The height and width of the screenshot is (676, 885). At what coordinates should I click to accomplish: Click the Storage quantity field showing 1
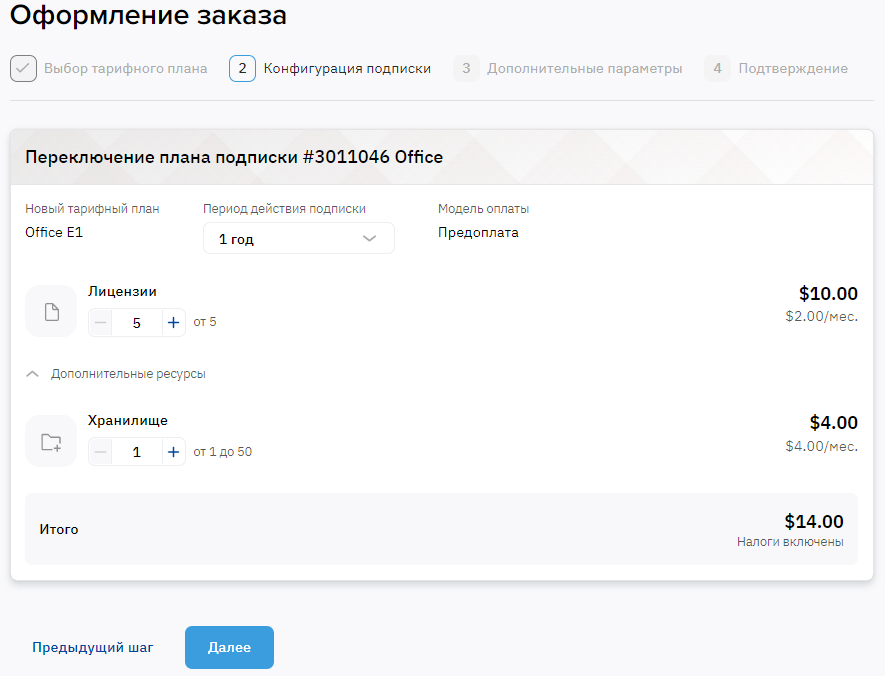point(137,452)
